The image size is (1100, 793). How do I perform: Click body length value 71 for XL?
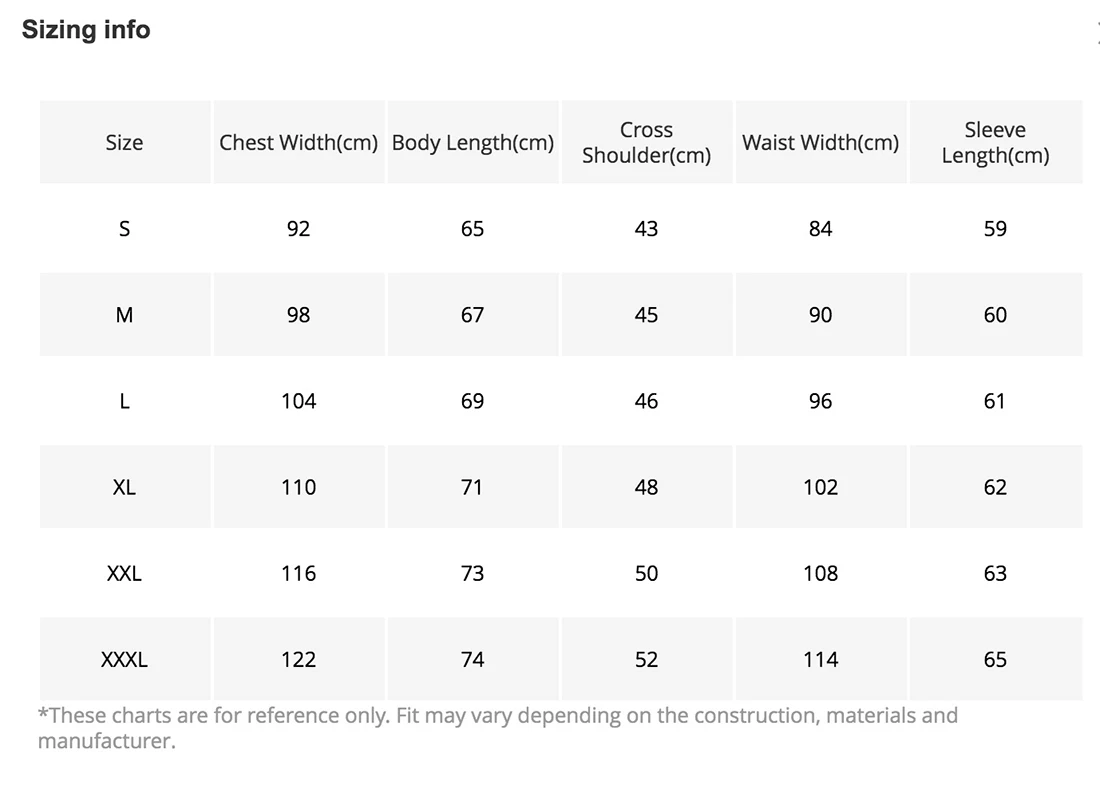[x=472, y=487]
